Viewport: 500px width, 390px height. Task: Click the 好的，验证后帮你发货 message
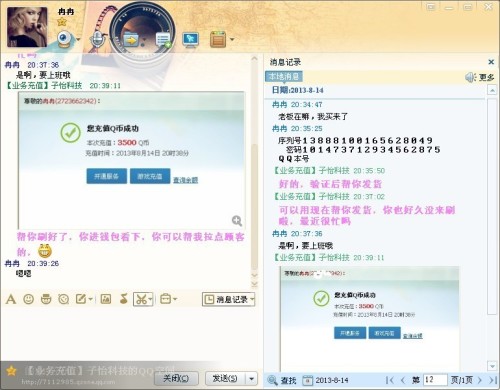click(x=330, y=184)
